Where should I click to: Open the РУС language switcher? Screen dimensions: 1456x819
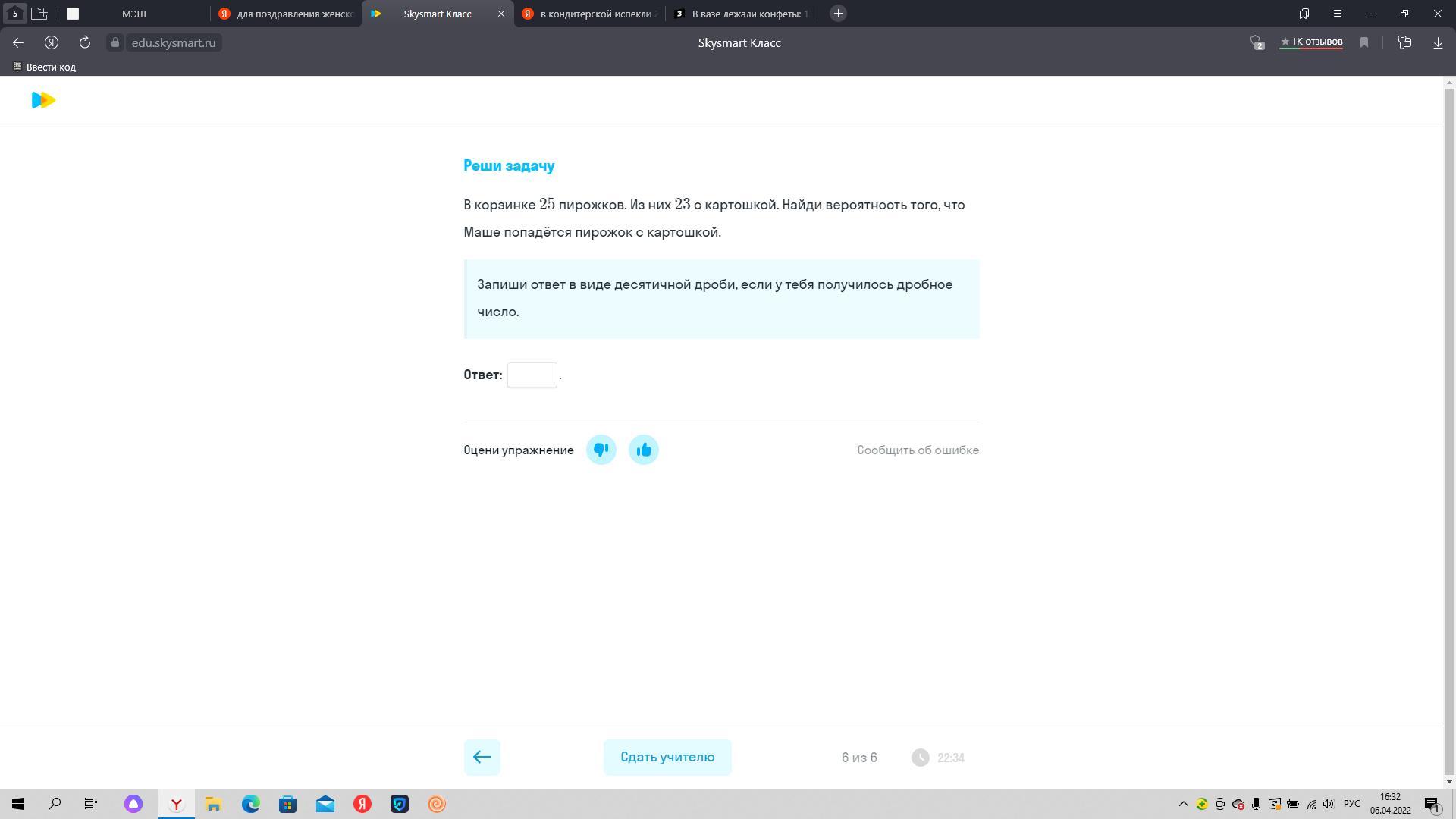[1351, 804]
